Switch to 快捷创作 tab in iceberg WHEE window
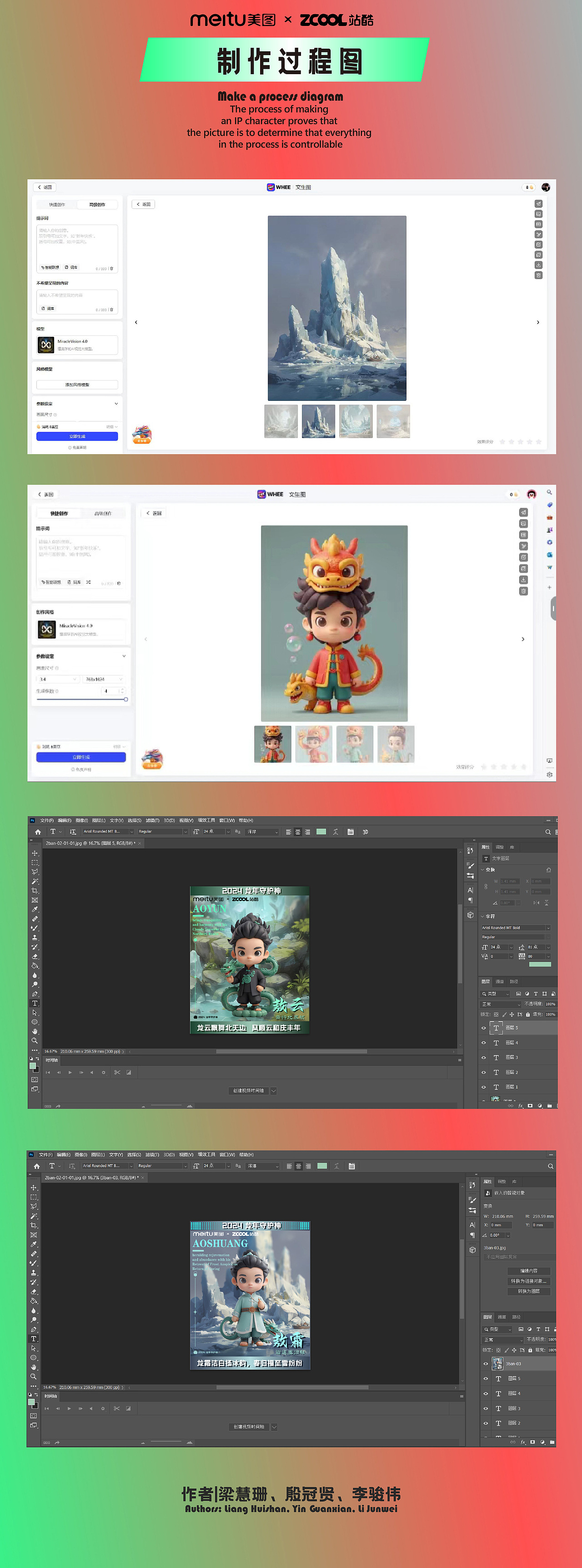The height and width of the screenshot is (1568, 582). [x=57, y=205]
